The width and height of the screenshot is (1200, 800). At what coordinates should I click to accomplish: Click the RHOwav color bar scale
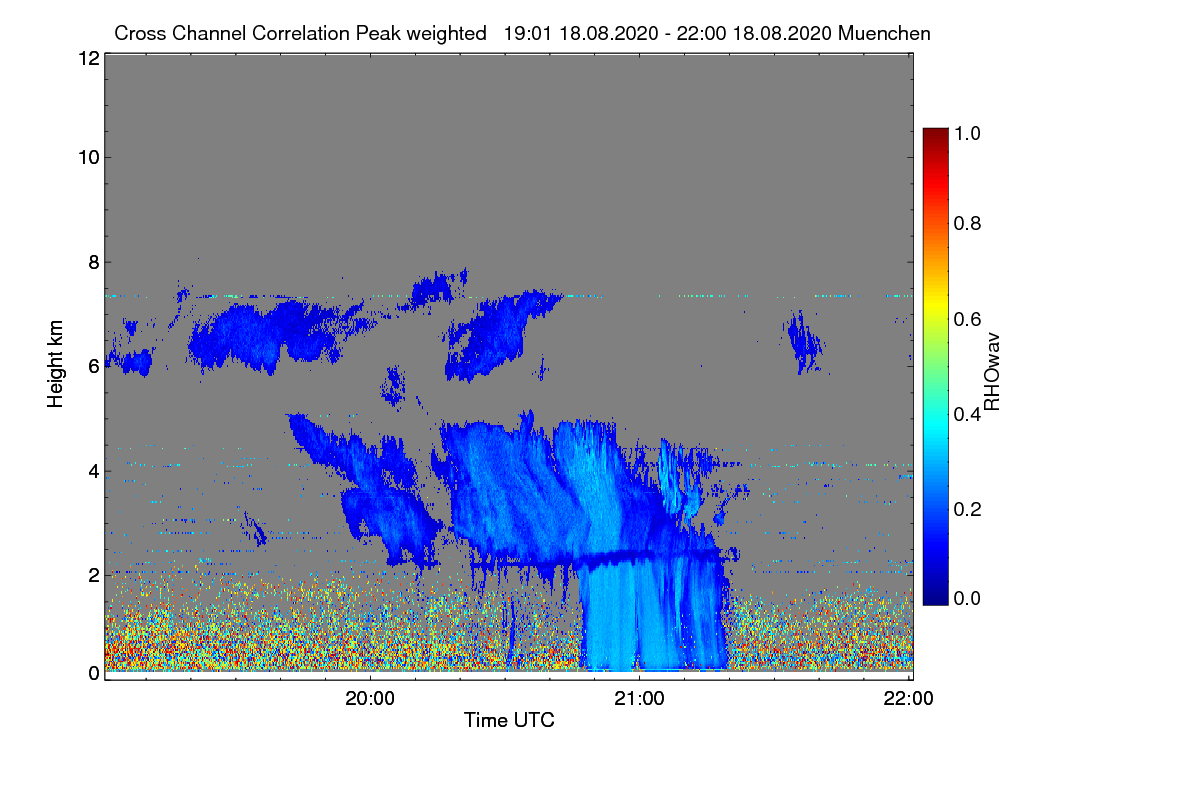pyautogui.click(x=934, y=366)
